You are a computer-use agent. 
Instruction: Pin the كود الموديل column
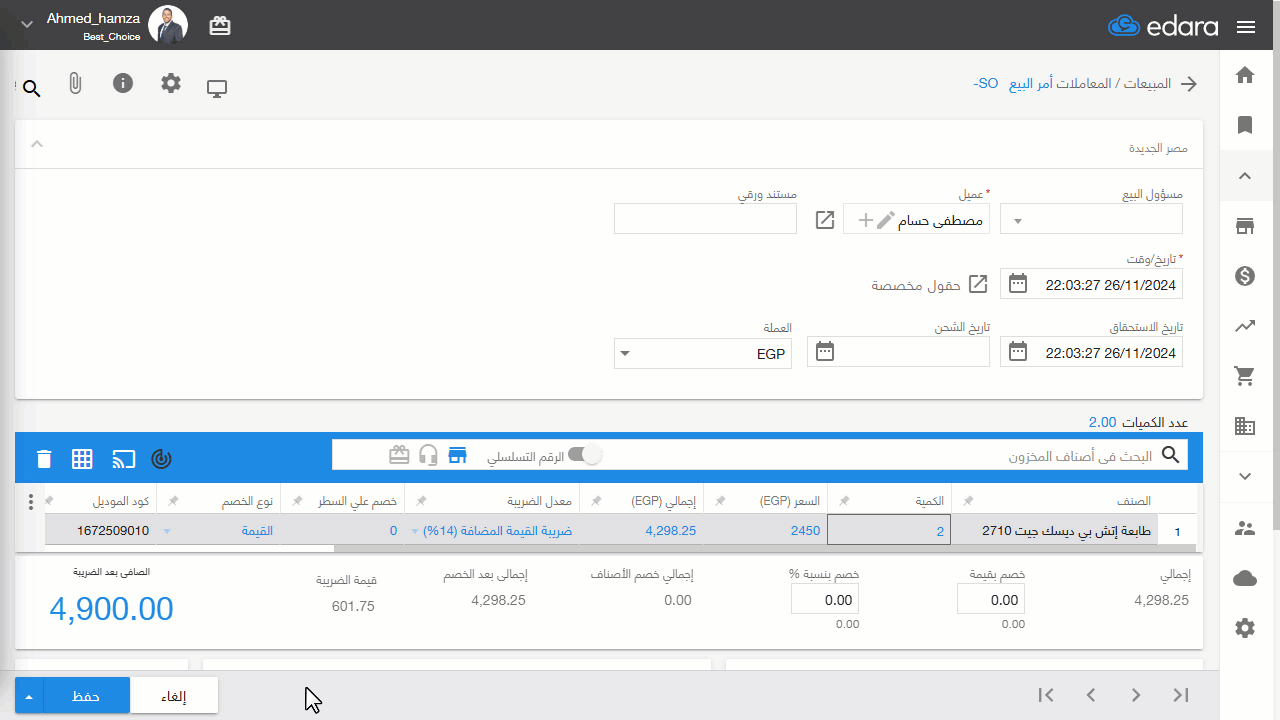49,501
